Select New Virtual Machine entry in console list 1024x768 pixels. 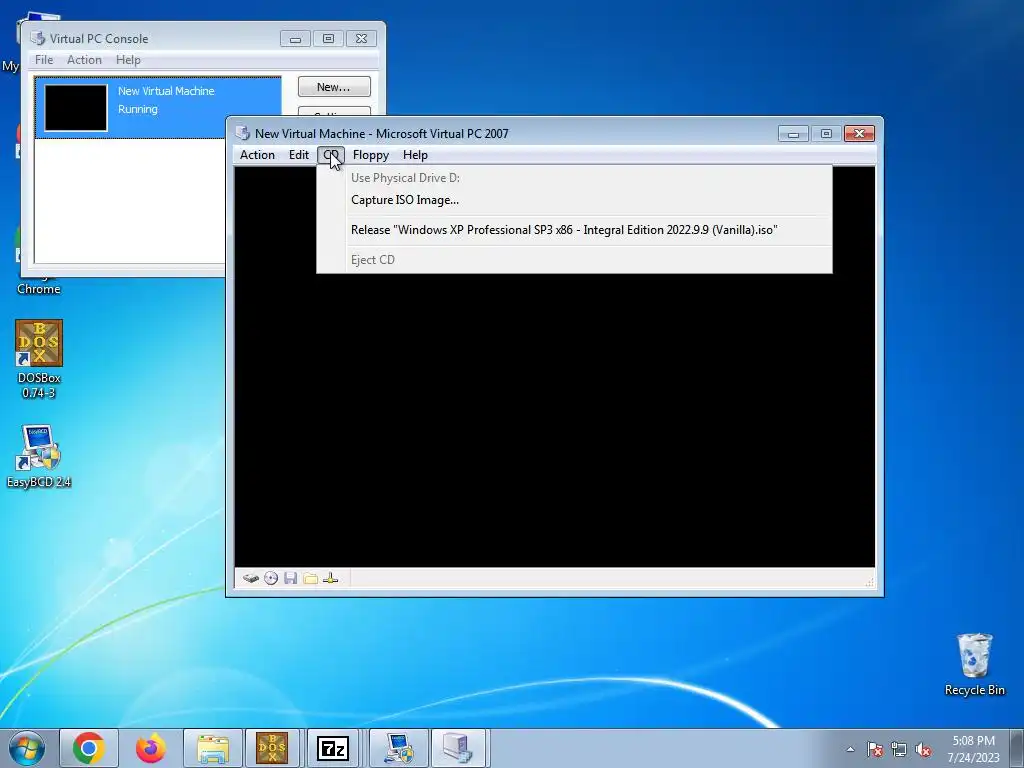pos(158,108)
